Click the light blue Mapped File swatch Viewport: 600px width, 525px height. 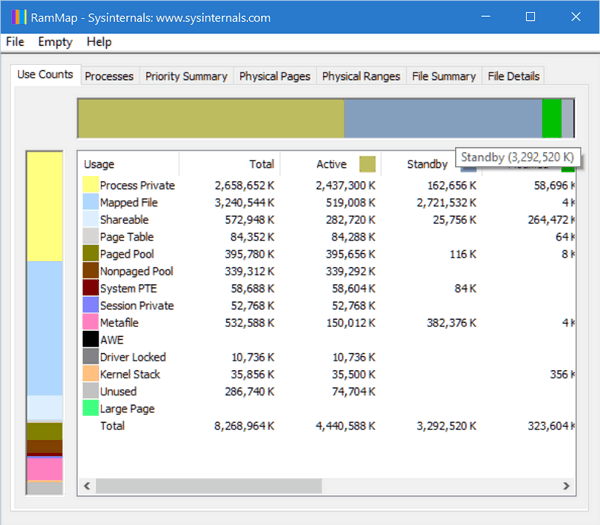click(x=91, y=202)
